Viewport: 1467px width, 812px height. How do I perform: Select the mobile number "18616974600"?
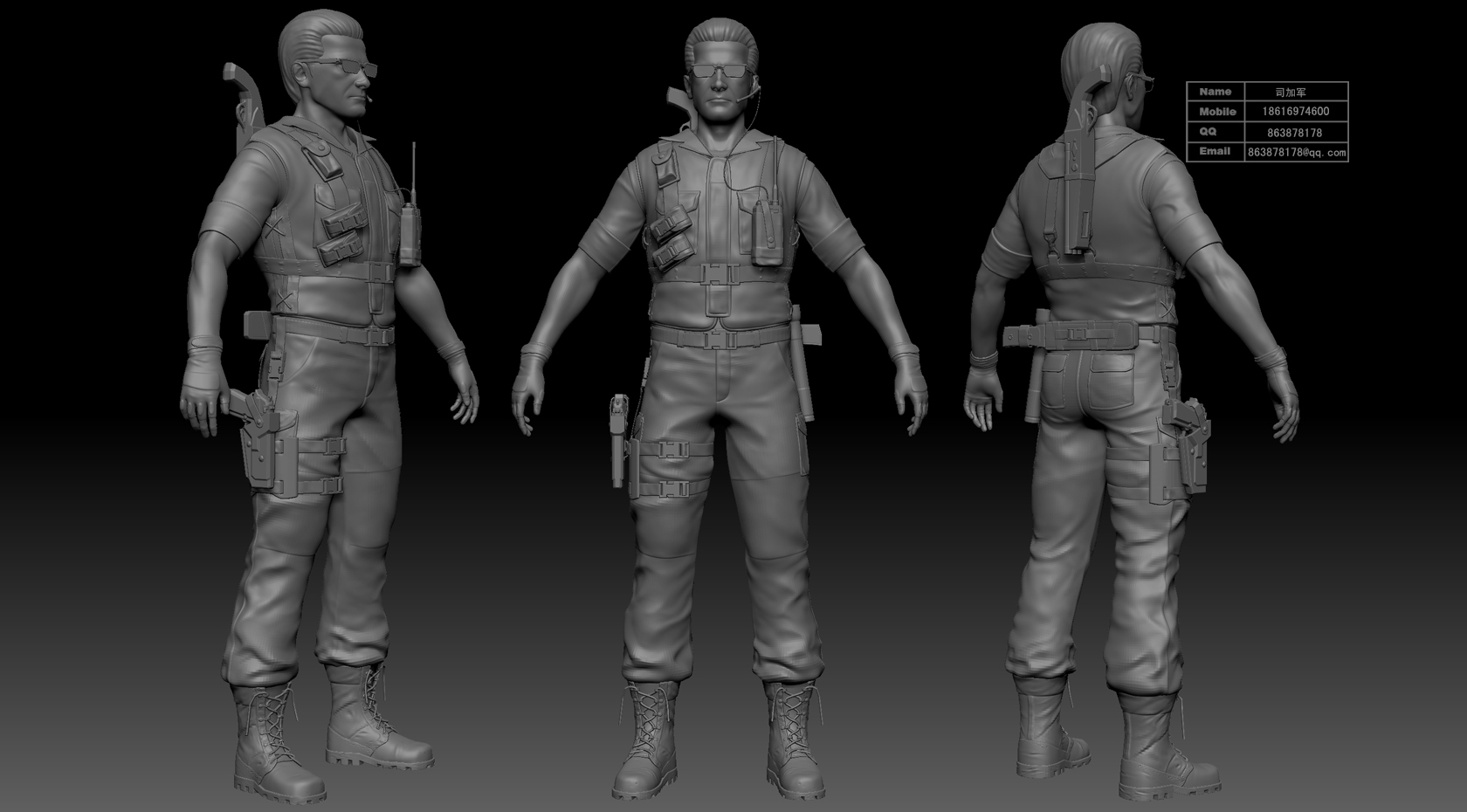pos(1296,112)
